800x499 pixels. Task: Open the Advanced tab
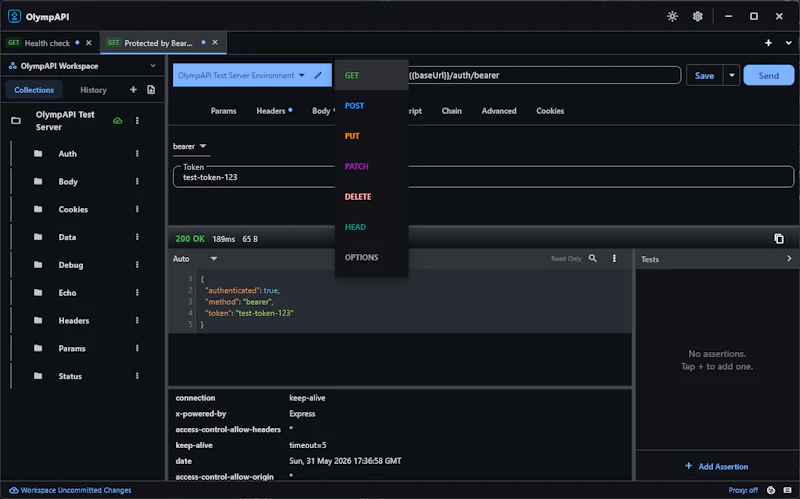tap(499, 111)
